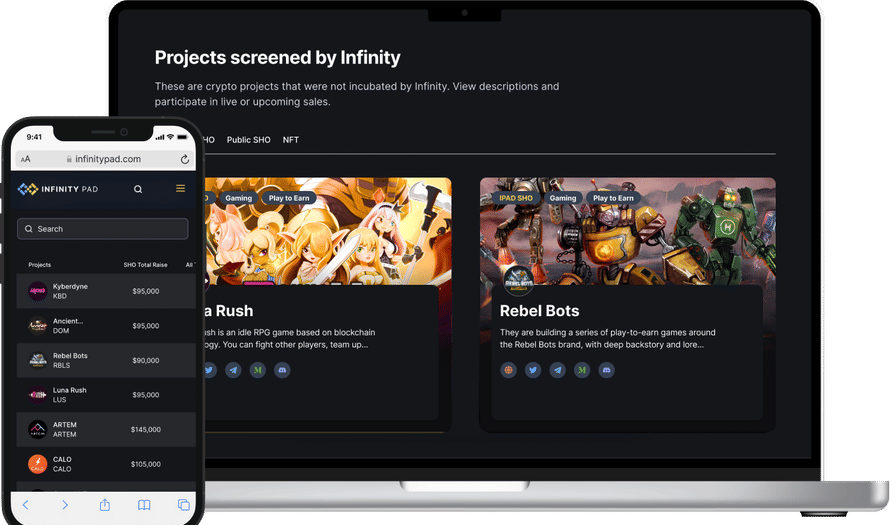Open Safari text size aA control
This screenshot has height=525, width=890.
click(x=26, y=159)
